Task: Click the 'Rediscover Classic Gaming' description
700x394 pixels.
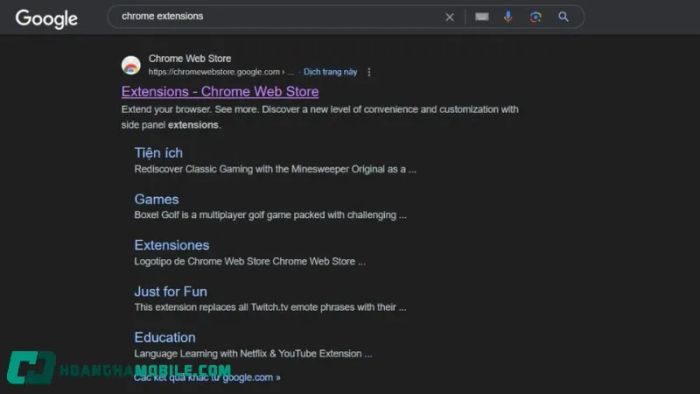Action: pyautogui.click(x=275, y=169)
